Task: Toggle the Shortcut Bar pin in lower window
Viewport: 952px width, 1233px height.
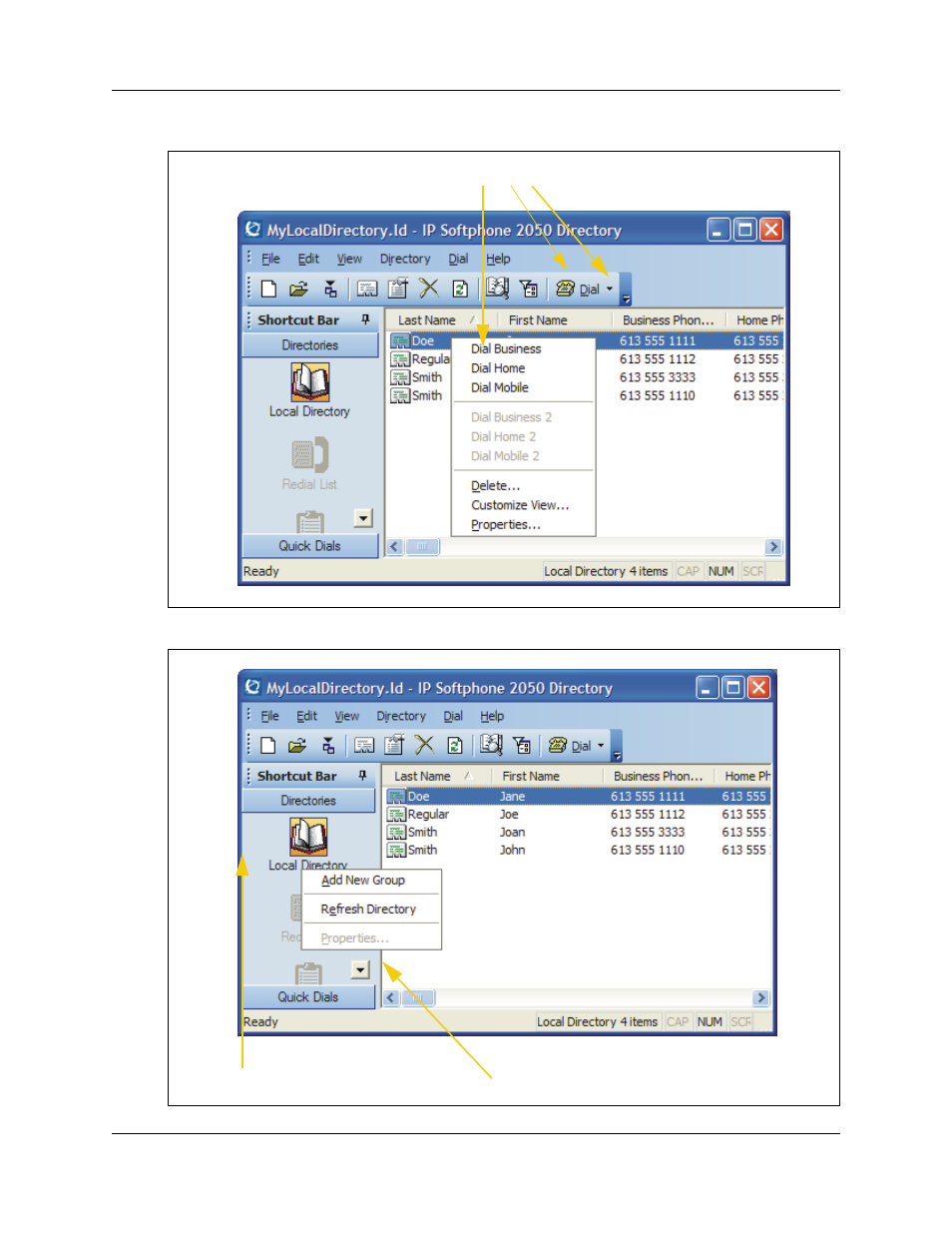Action: [x=362, y=776]
